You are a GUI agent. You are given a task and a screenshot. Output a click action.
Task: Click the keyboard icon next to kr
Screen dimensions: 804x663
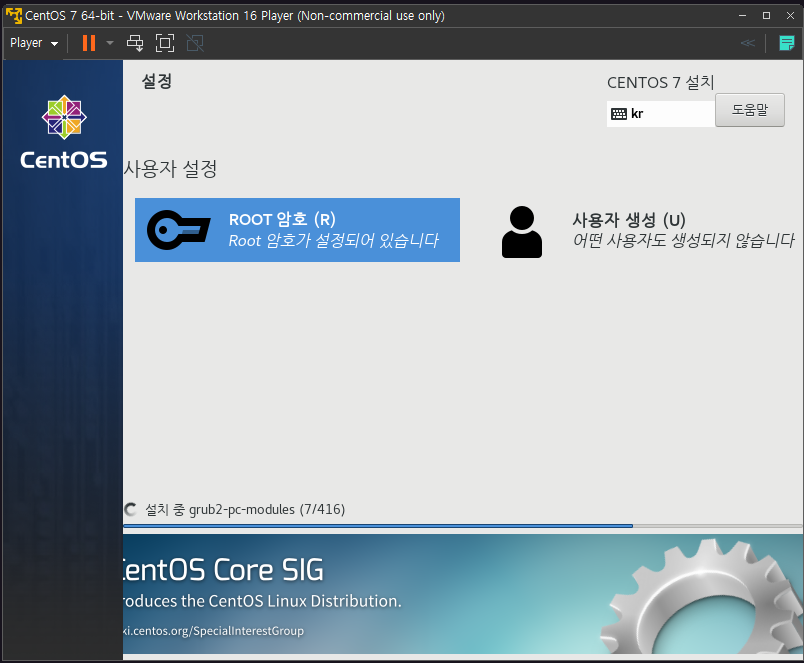pos(619,114)
